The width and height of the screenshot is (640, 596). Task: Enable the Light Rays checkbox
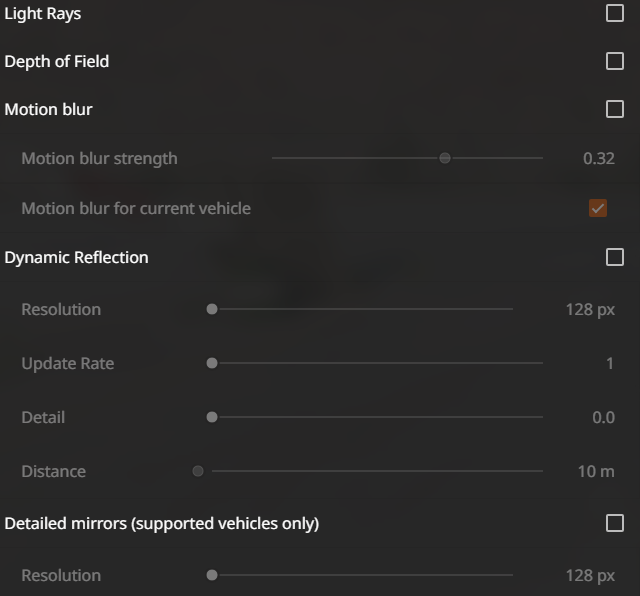pos(615,13)
